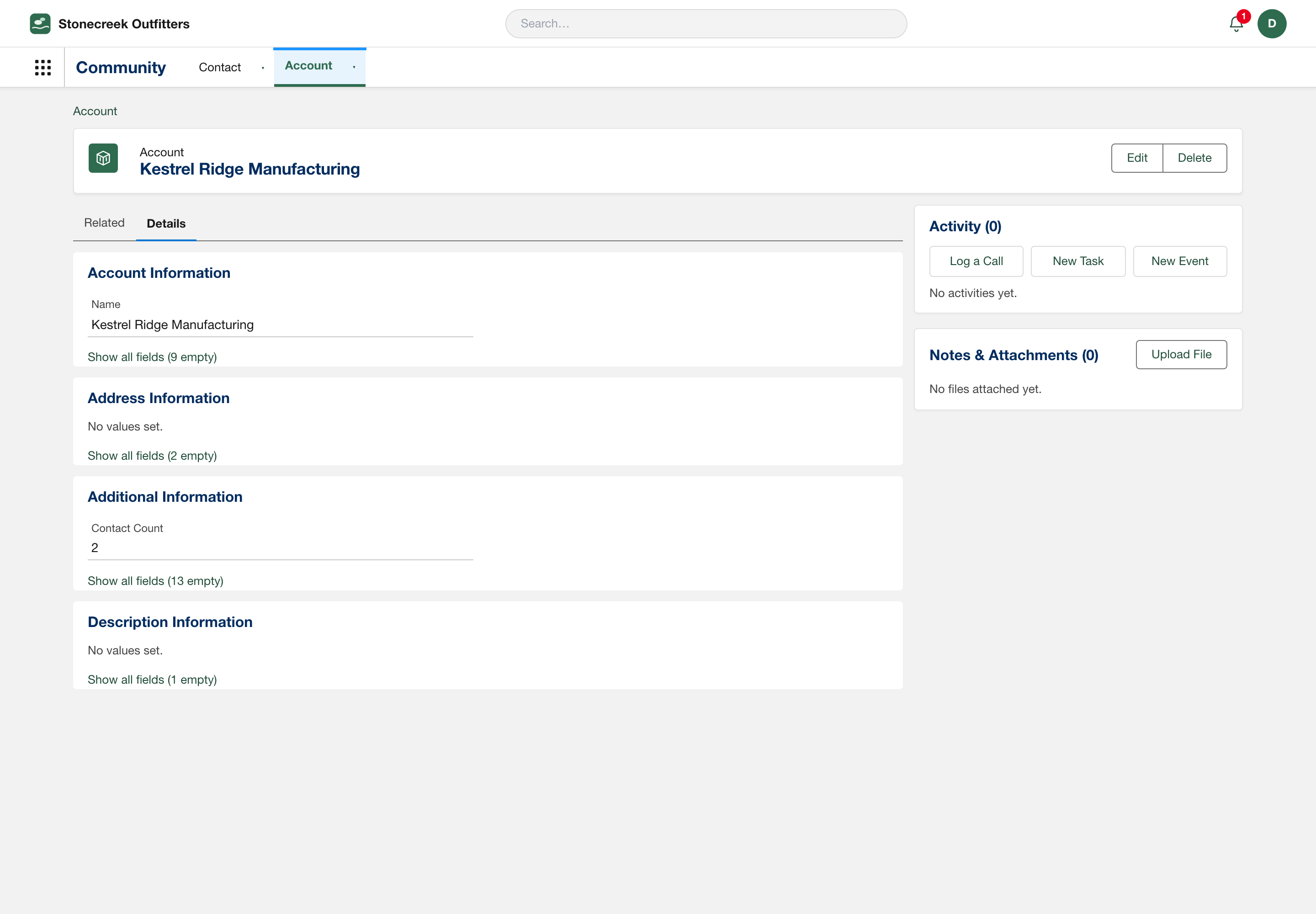Click Upload File button
The width and height of the screenshot is (1316, 914).
click(x=1181, y=355)
